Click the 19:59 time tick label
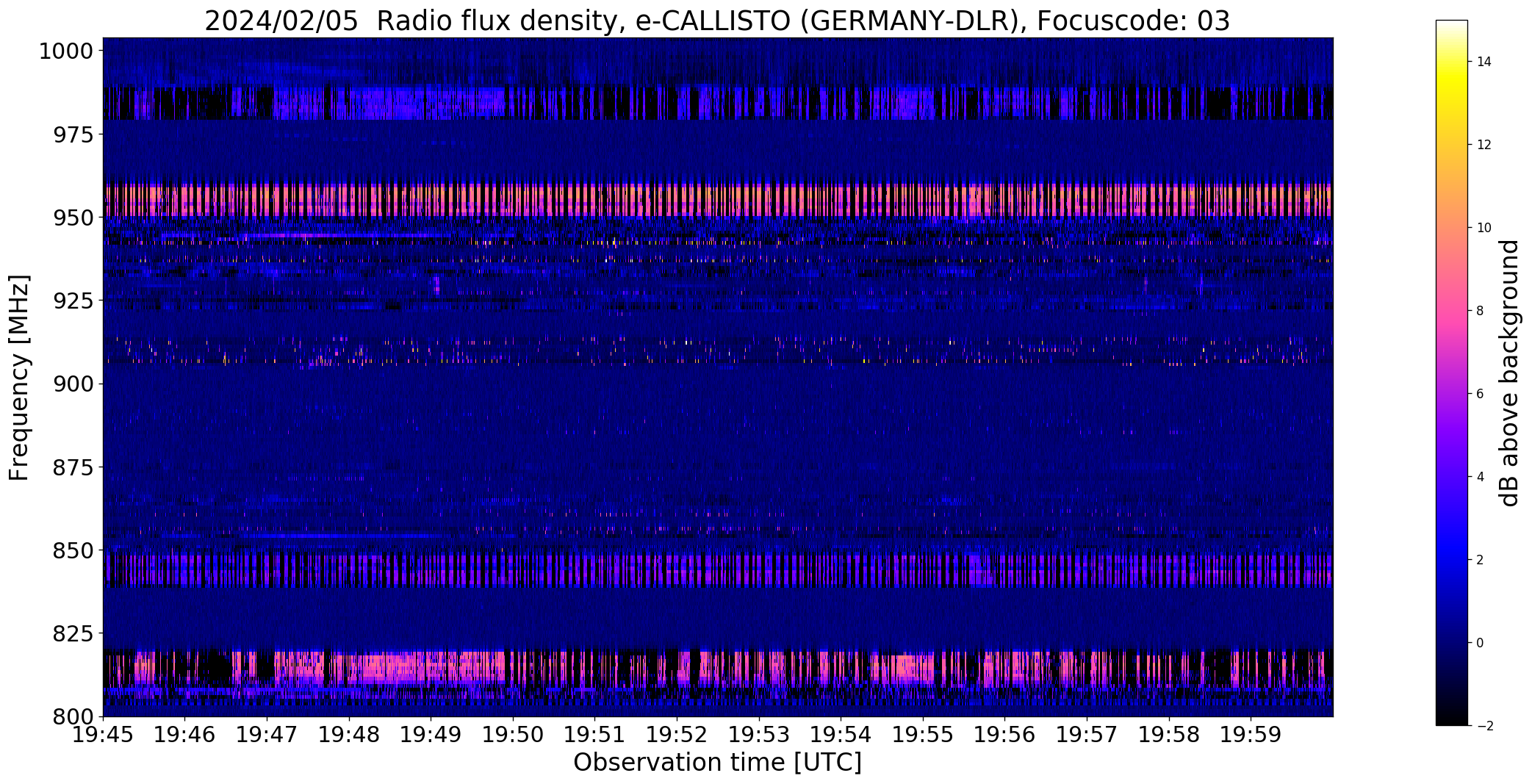 point(1251,734)
